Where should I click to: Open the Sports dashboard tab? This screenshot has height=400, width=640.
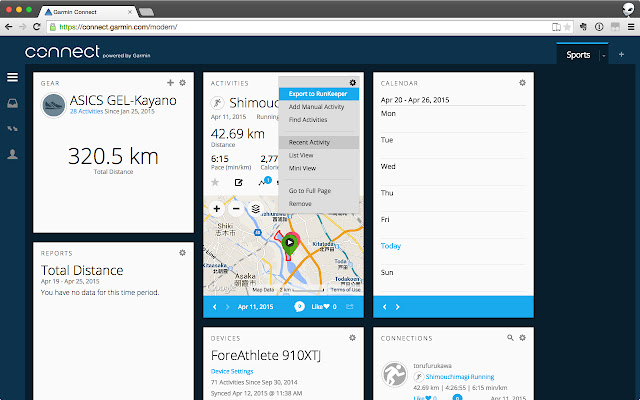(578, 55)
